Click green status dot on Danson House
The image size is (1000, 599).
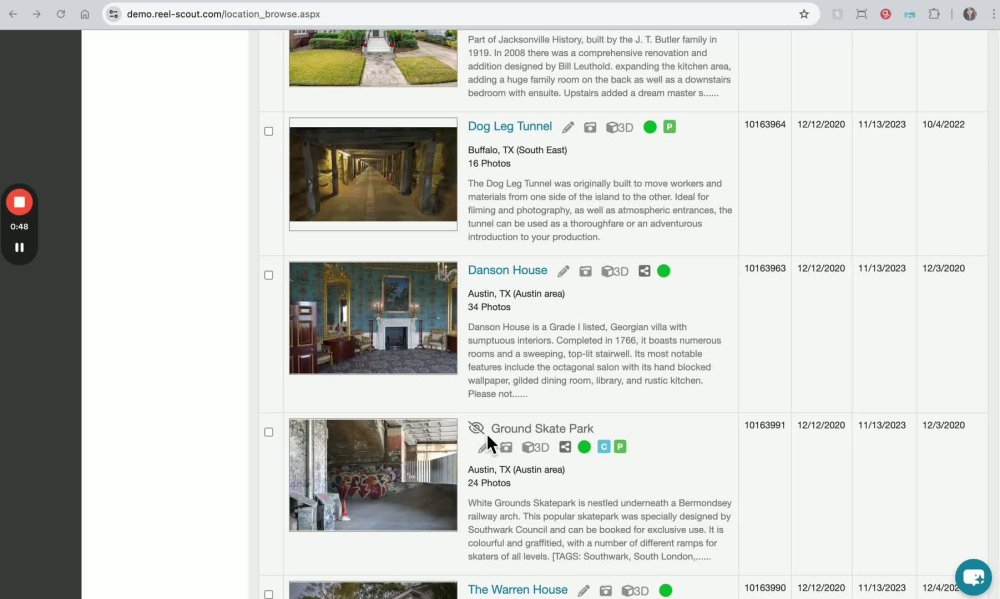[x=664, y=271]
